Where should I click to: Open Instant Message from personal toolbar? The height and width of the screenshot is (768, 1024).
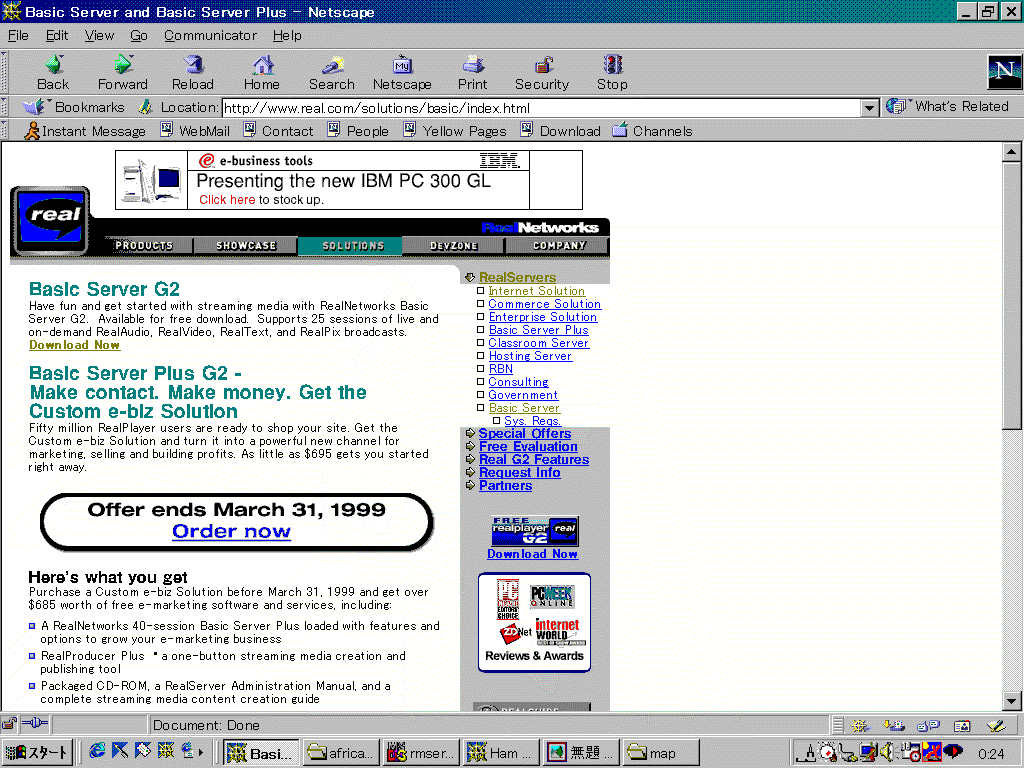85,131
